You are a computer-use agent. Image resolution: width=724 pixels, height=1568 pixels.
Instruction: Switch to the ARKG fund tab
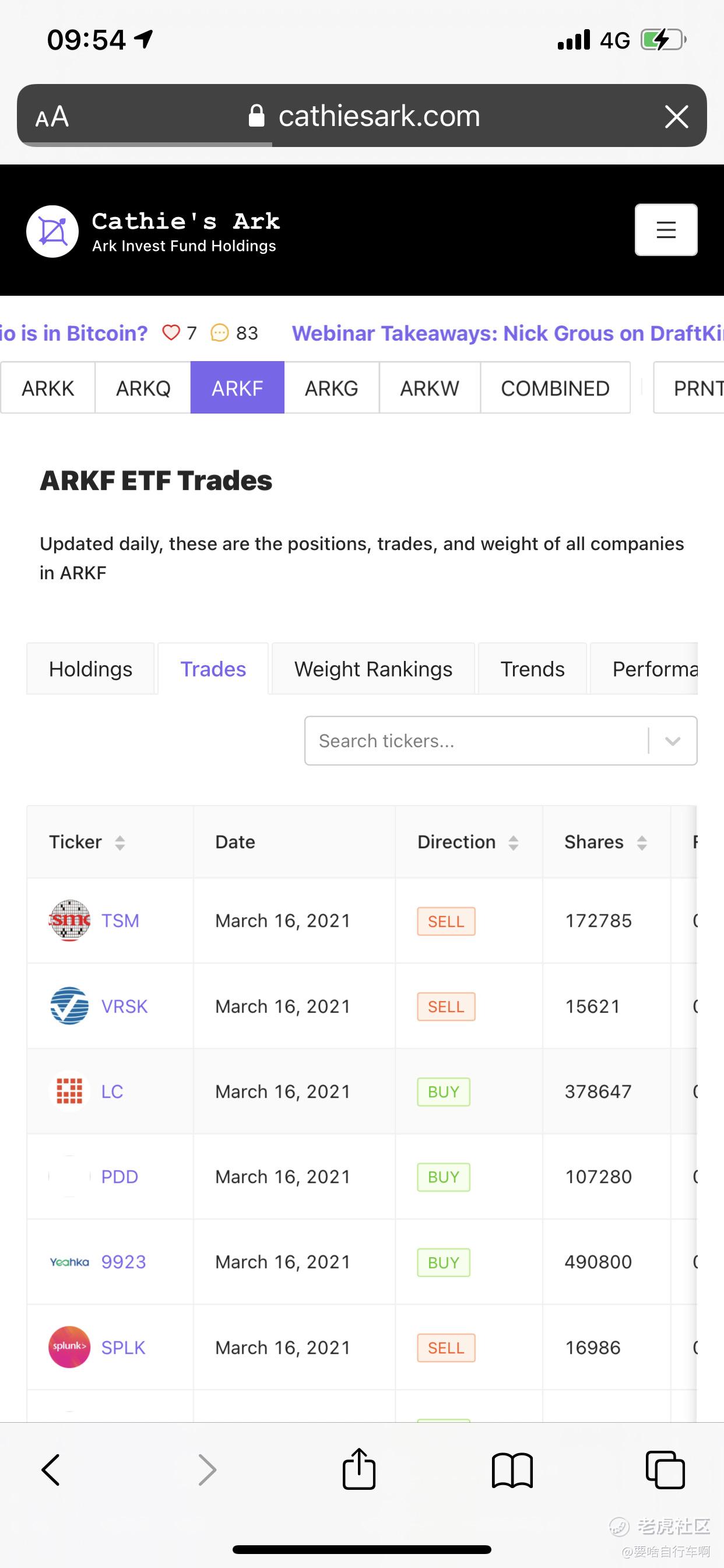[x=331, y=388]
